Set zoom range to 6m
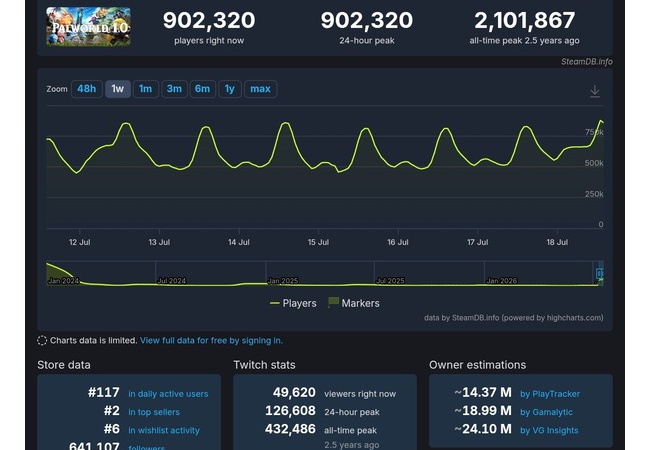The width and height of the screenshot is (650, 450). [x=202, y=89]
